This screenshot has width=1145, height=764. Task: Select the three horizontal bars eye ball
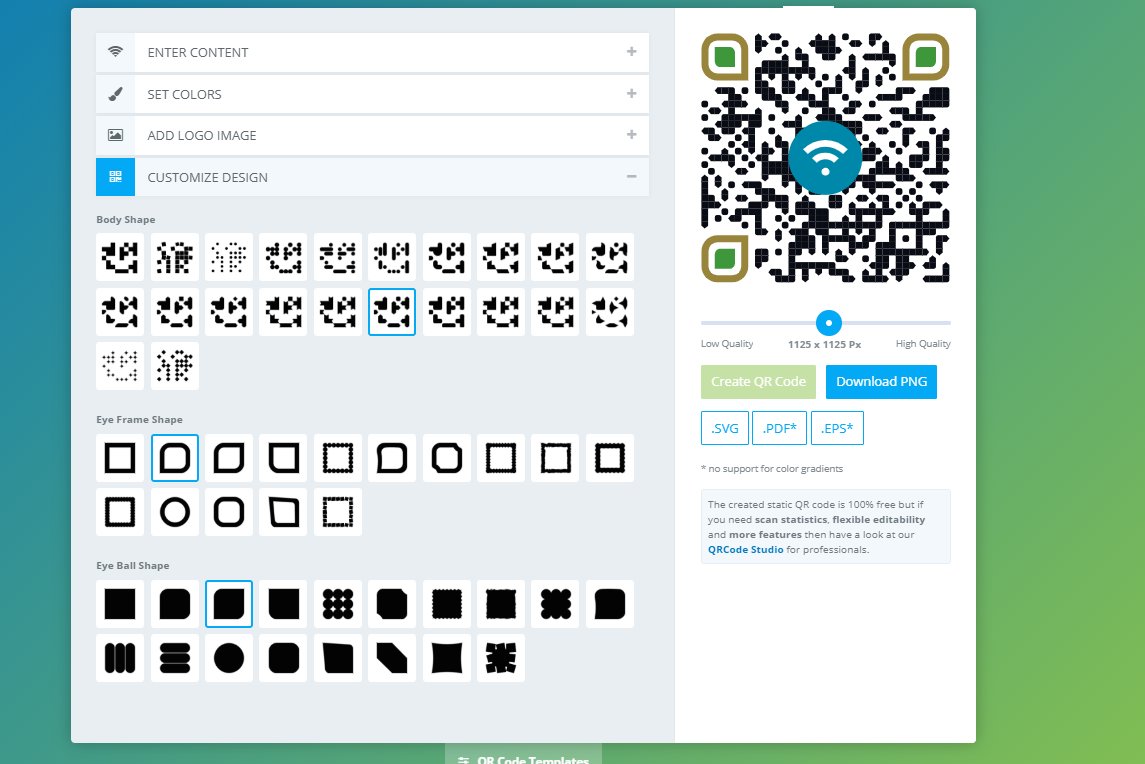(x=175, y=658)
